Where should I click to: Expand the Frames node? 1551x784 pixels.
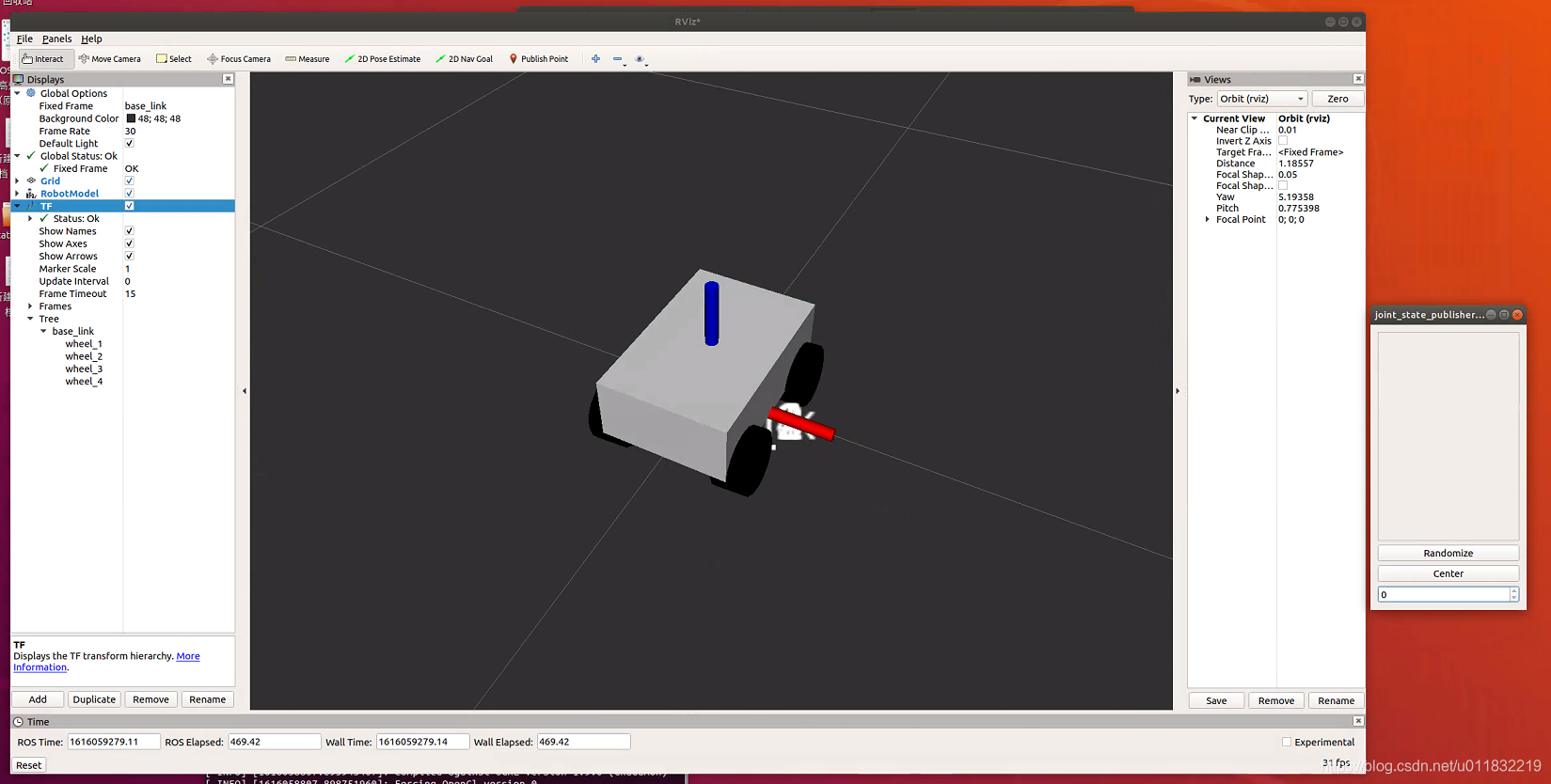tap(30, 306)
